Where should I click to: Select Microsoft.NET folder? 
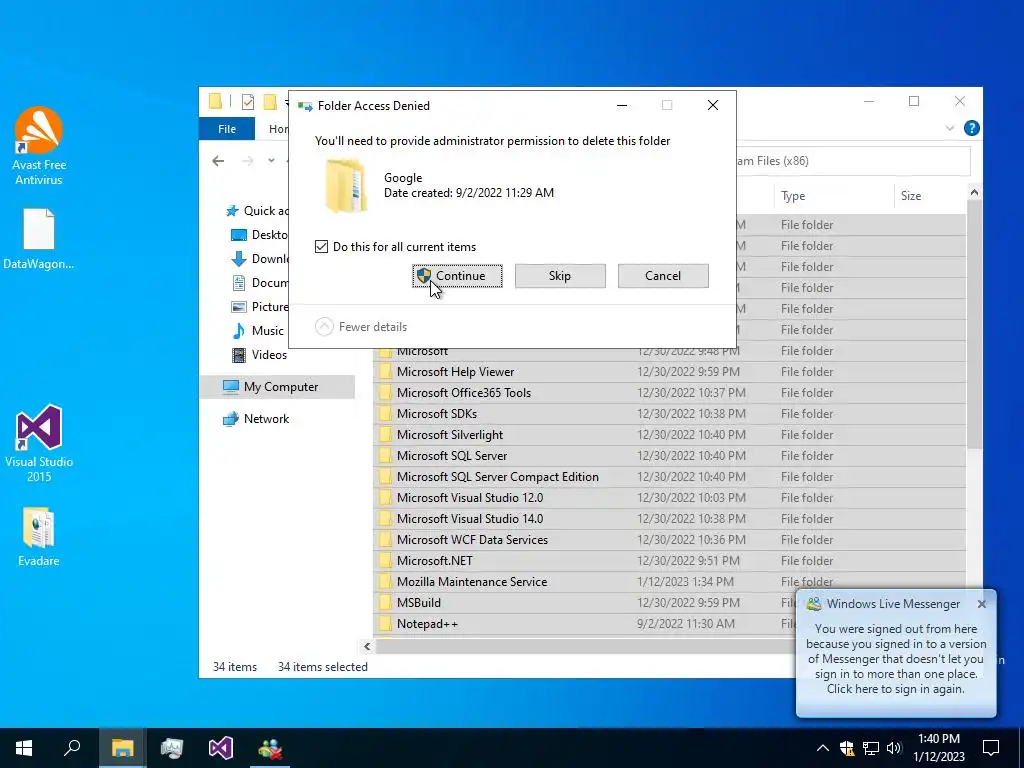tap(669, 560)
